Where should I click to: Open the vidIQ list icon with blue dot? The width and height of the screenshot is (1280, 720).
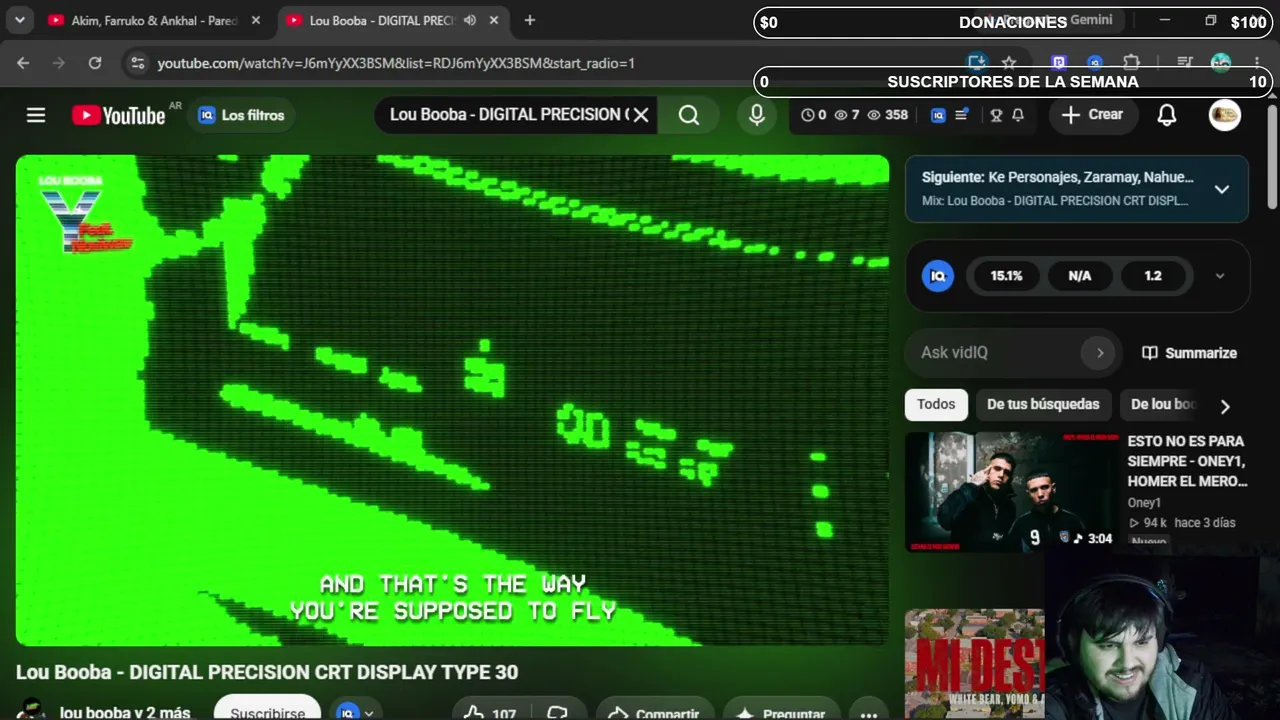pyautogui.click(x=961, y=115)
